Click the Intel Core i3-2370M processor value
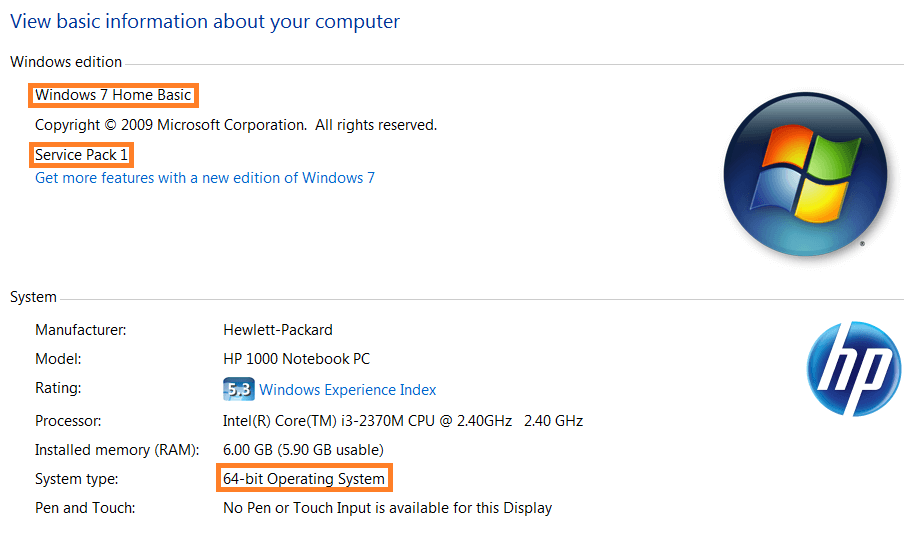The width and height of the screenshot is (917, 535). coord(403,421)
